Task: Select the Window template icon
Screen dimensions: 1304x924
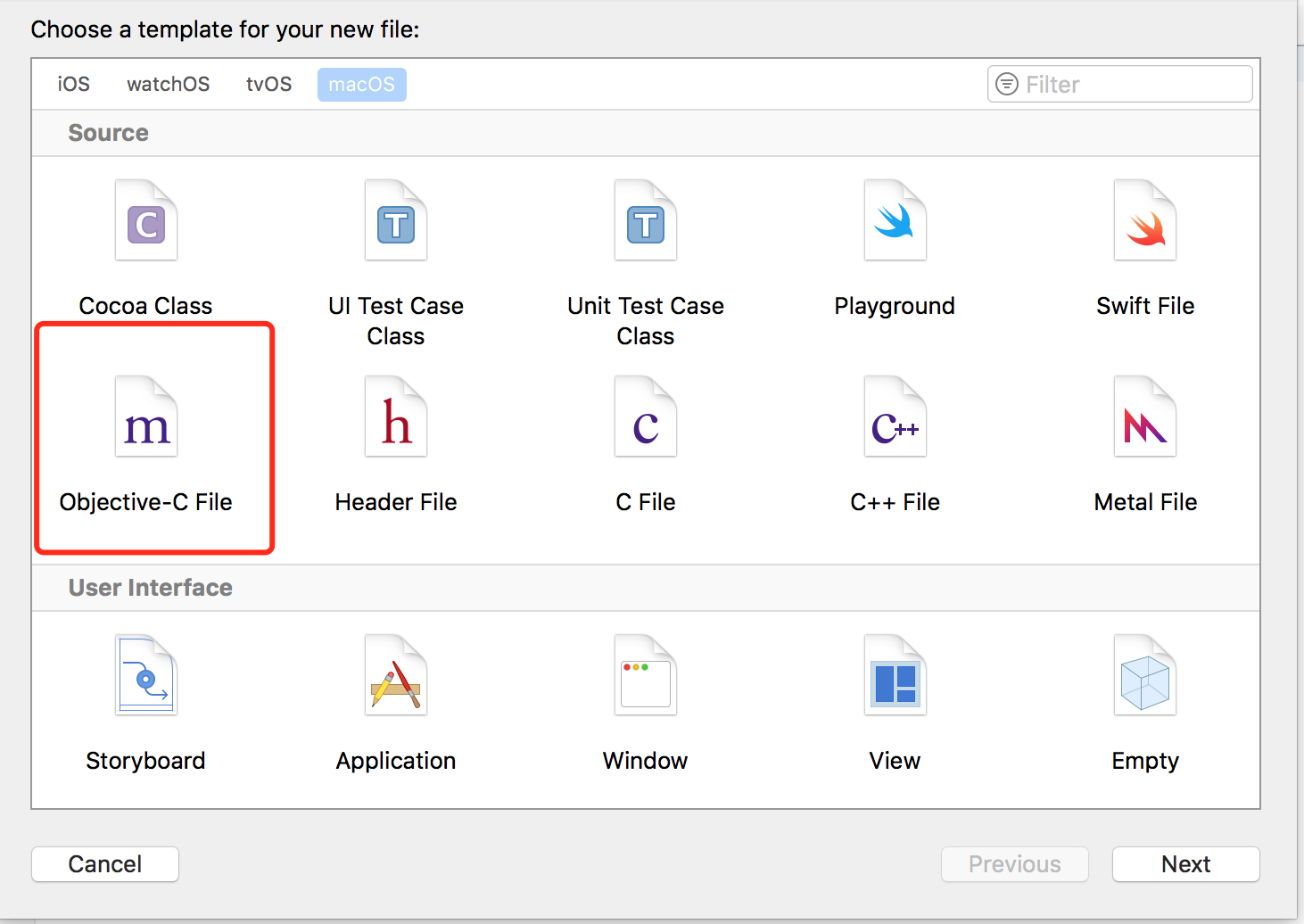Action: [x=646, y=675]
